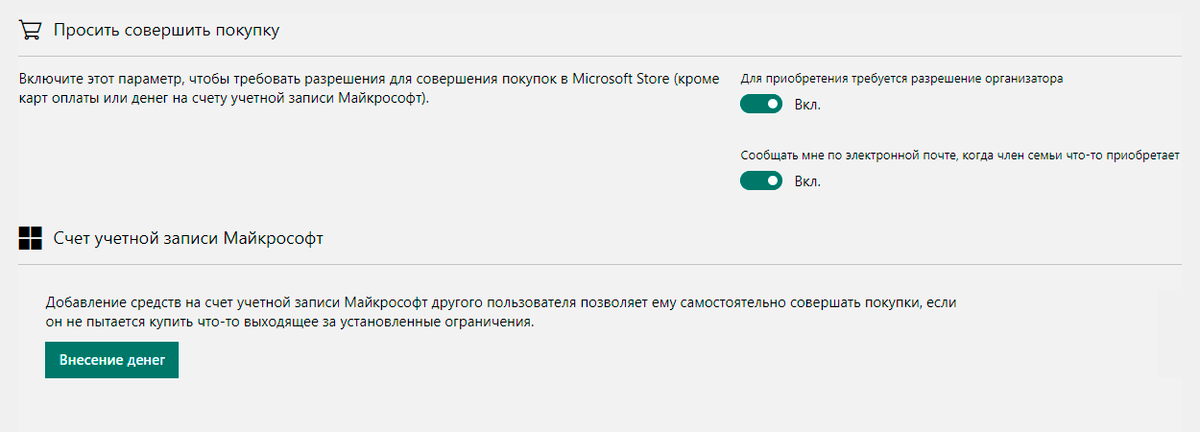The height and width of the screenshot is (432, 1200).
Task: Turn off the family purchase email notification toggle
Action: (x=760, y=181)
